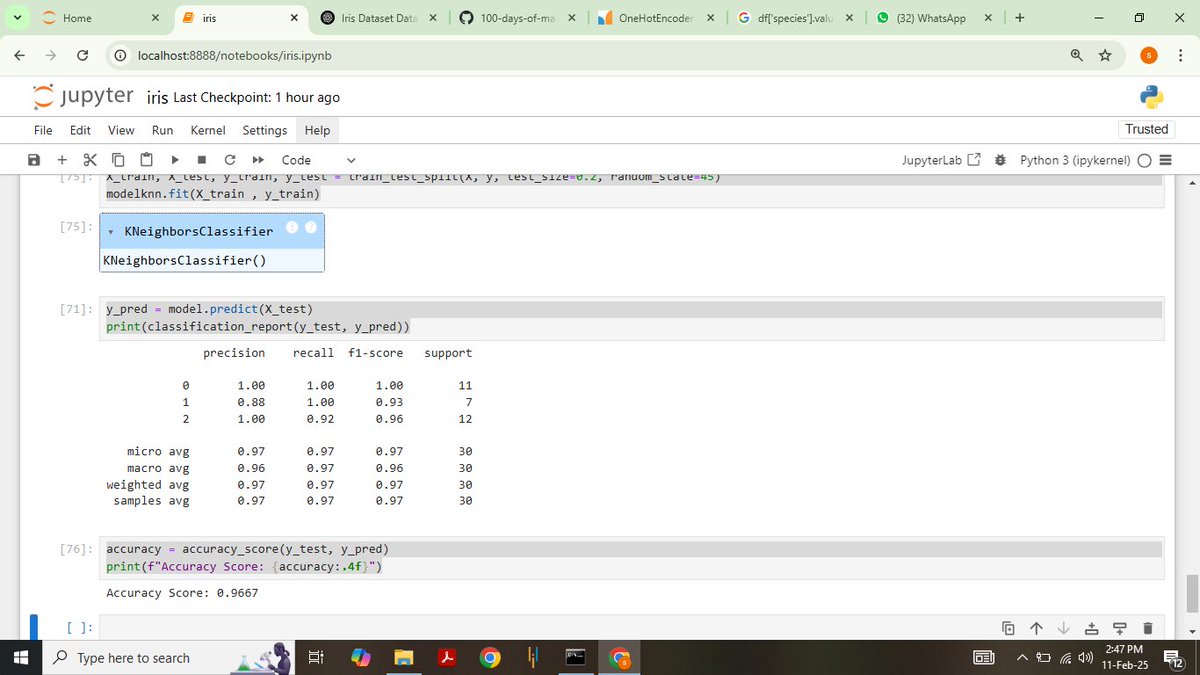Copy the selected cell from toolbar
This screenshot has width=1200, height=675.
(x=118, y=160)
